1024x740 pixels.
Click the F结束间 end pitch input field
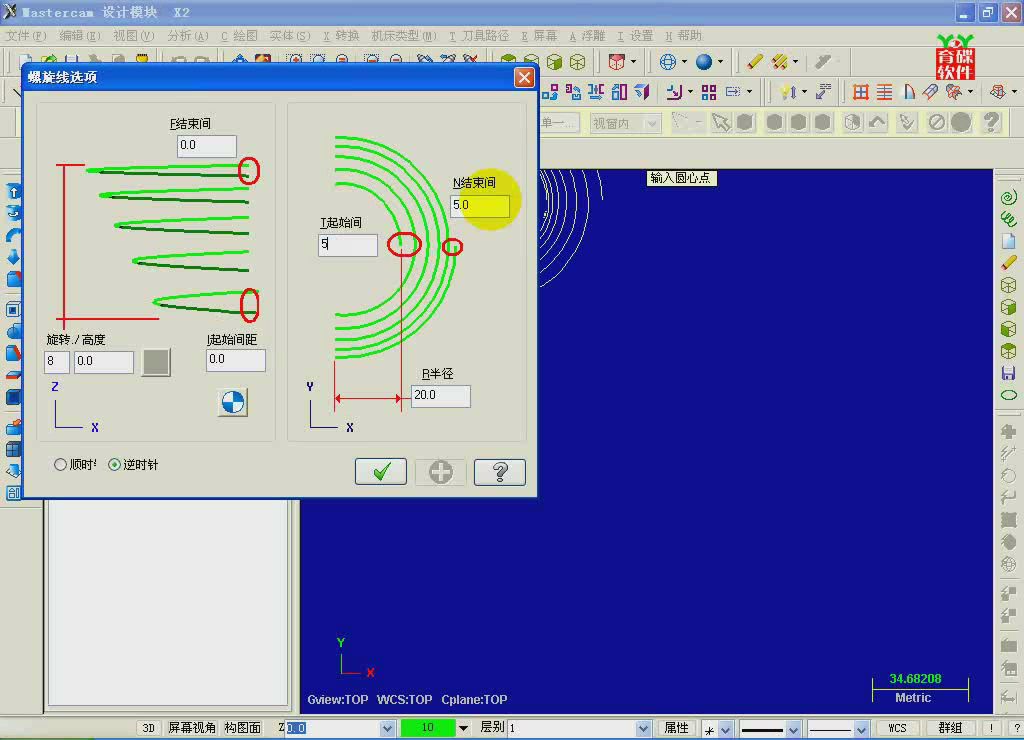click(x=206, y=145)
